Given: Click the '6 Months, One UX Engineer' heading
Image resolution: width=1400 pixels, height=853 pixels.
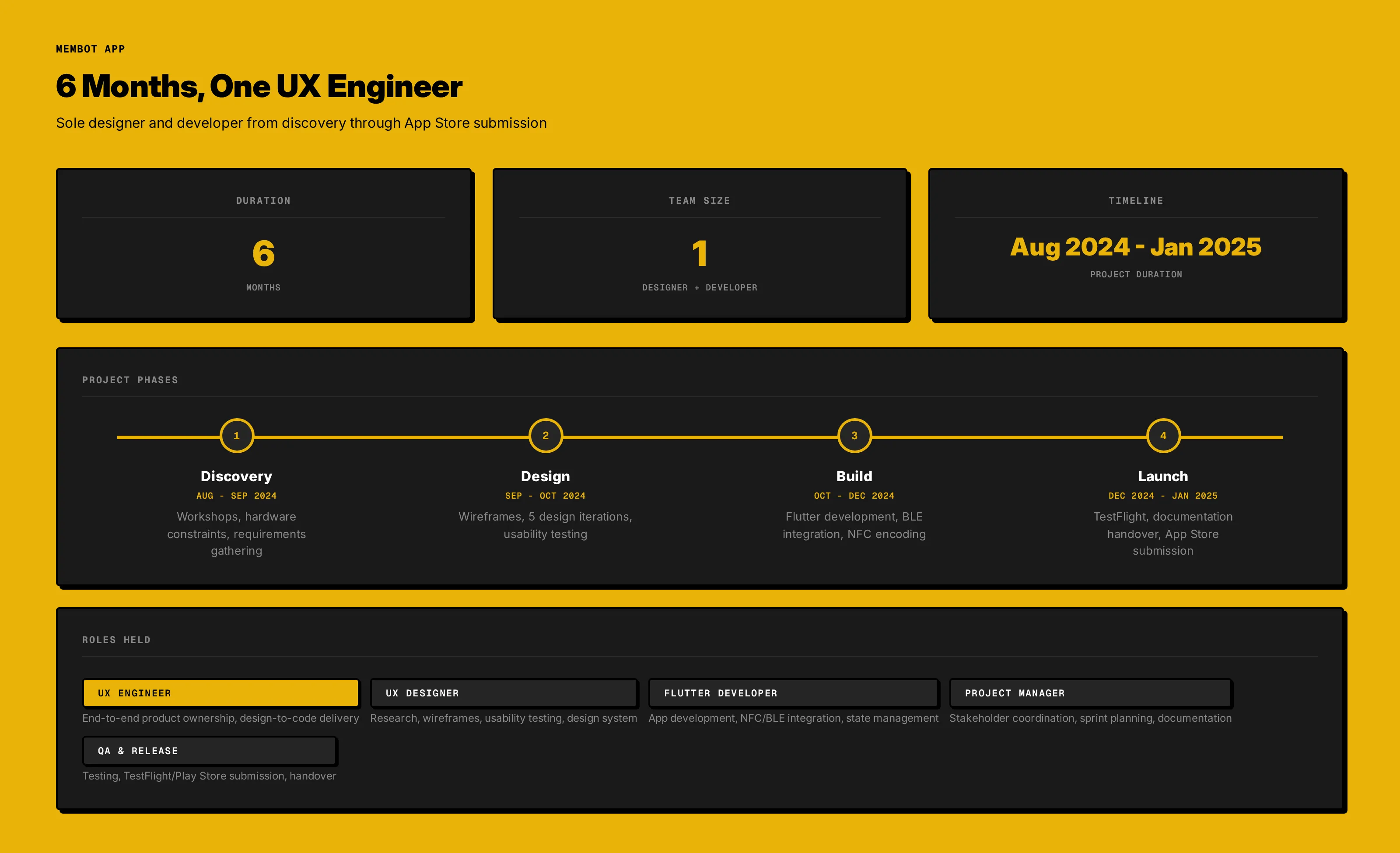Looking at the screenshot, I should (x=259, y=86).
